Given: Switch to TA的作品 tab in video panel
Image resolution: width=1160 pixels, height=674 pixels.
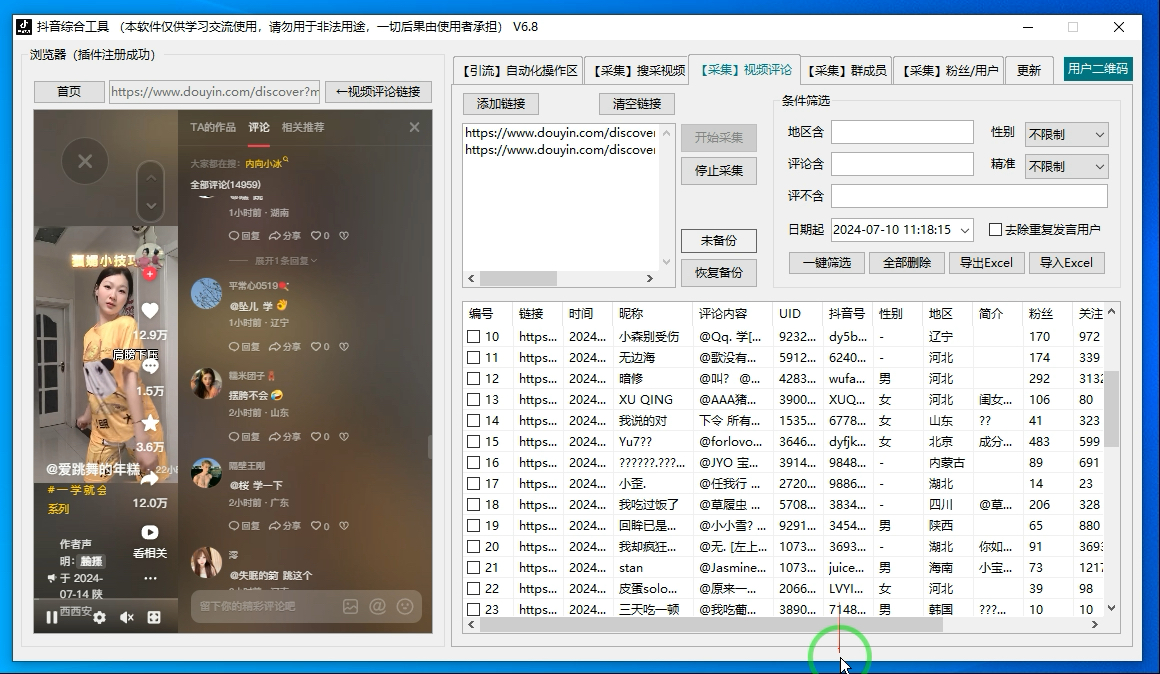Looking at the screenshot, I should click(213, 127).
